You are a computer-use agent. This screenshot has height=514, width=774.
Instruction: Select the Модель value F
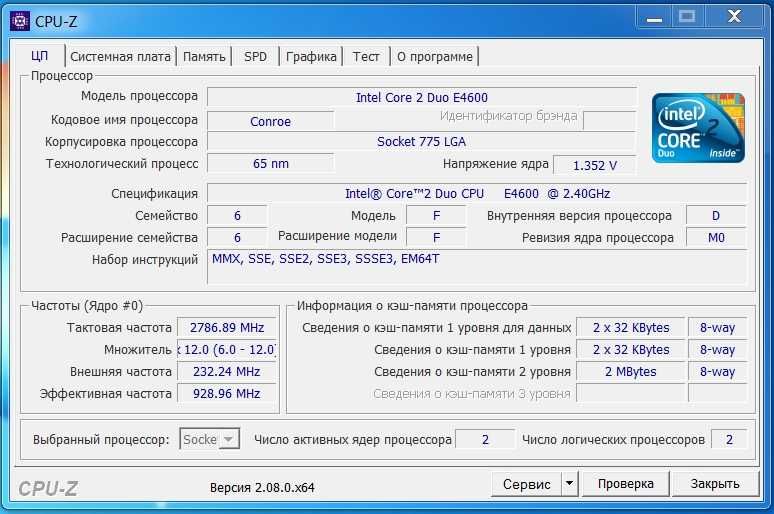[x=436, y=216]
